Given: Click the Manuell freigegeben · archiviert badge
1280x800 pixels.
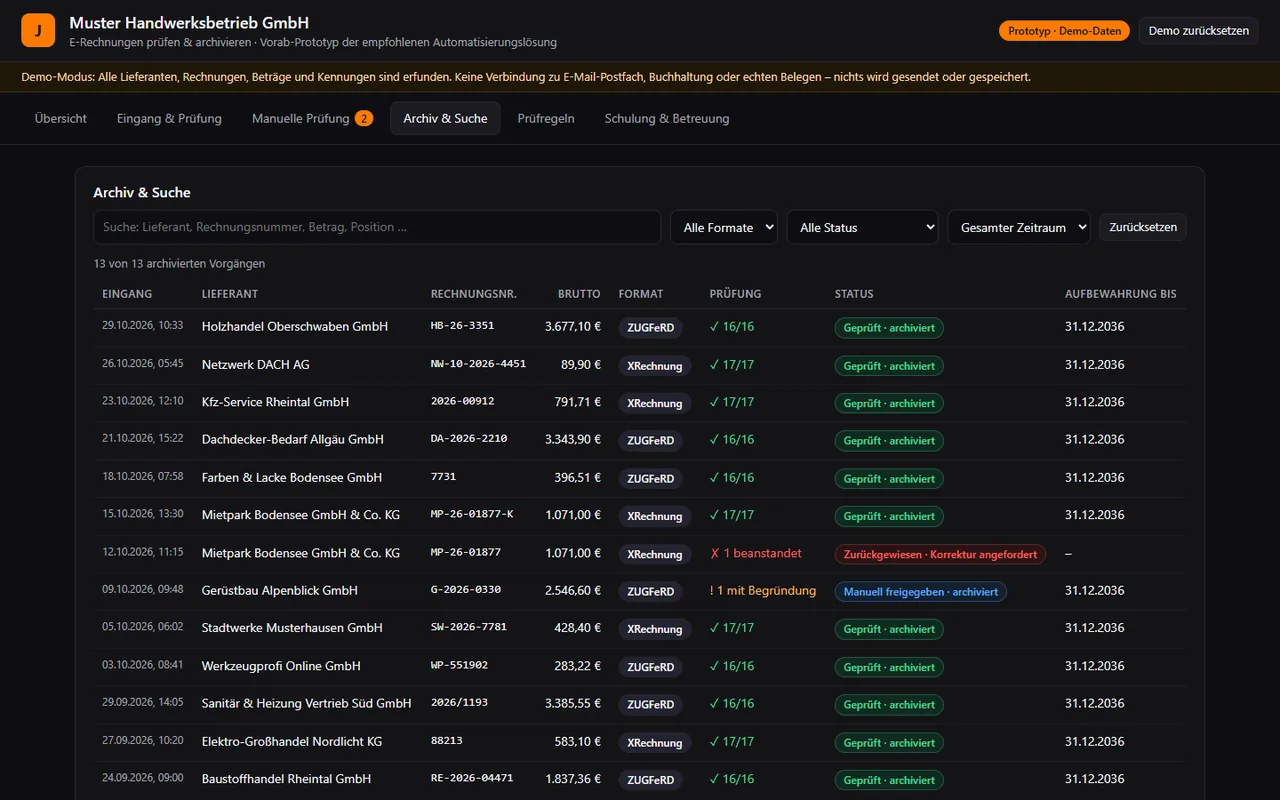Looking at the screenshot, I should 921,592.
